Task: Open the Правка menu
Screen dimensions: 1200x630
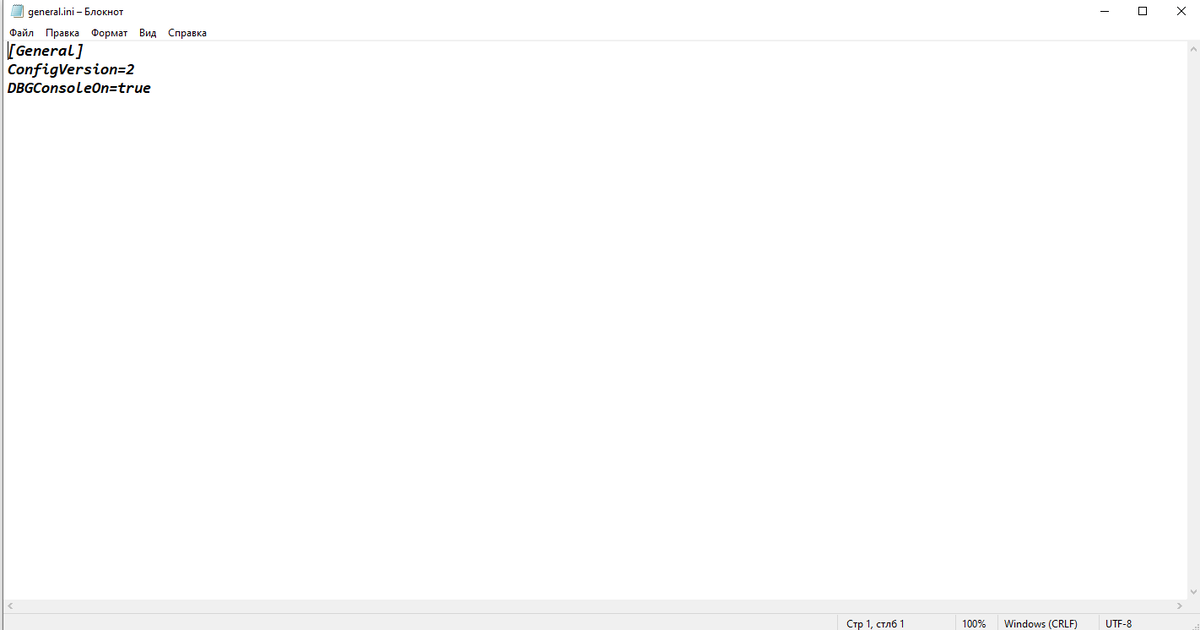Action: point(62,33)
